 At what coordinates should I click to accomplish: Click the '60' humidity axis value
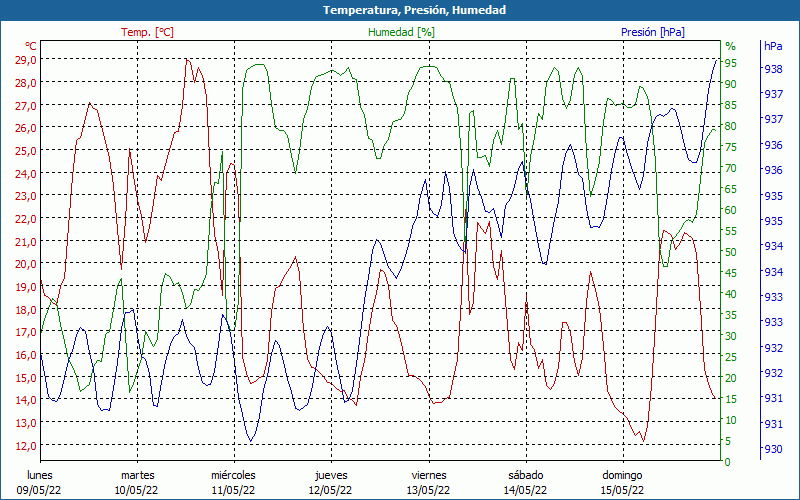point(731,210)
